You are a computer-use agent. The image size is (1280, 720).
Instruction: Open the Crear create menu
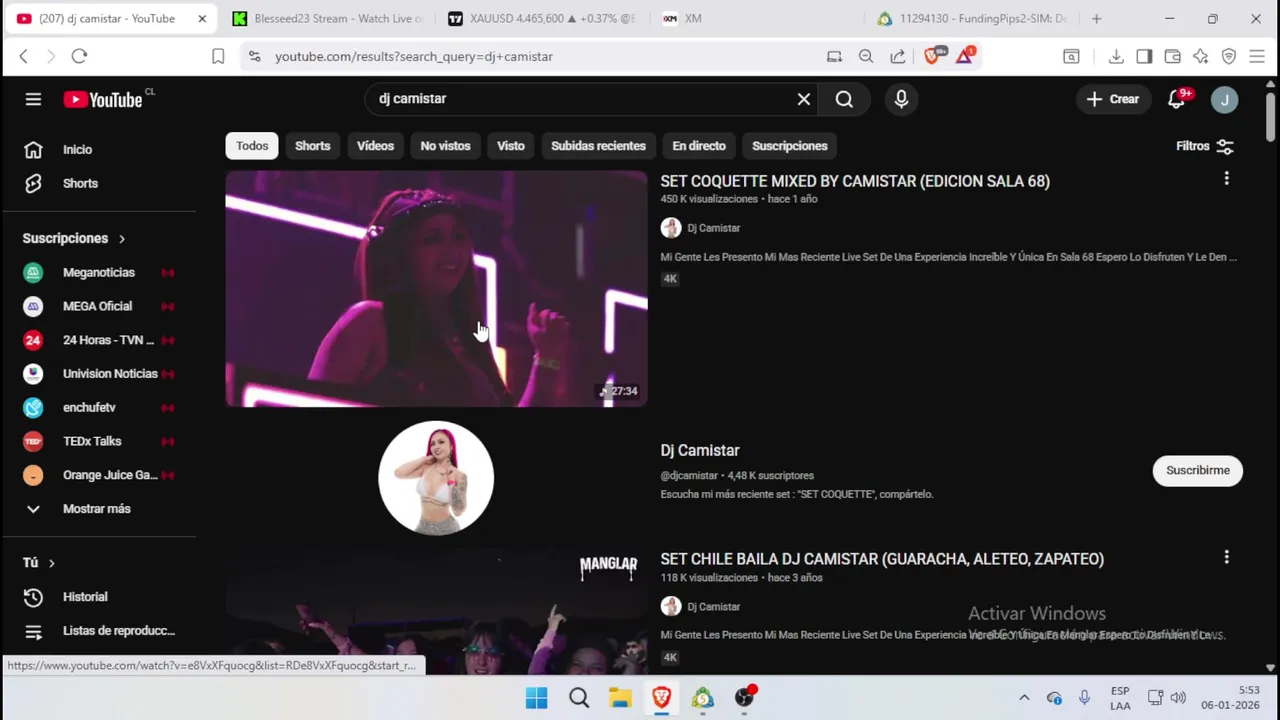pyautogui.click(x=1113, y=99)
